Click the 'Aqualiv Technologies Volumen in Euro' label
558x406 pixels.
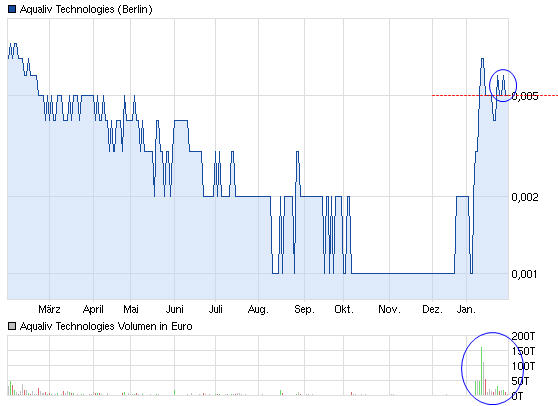(106, 326)
